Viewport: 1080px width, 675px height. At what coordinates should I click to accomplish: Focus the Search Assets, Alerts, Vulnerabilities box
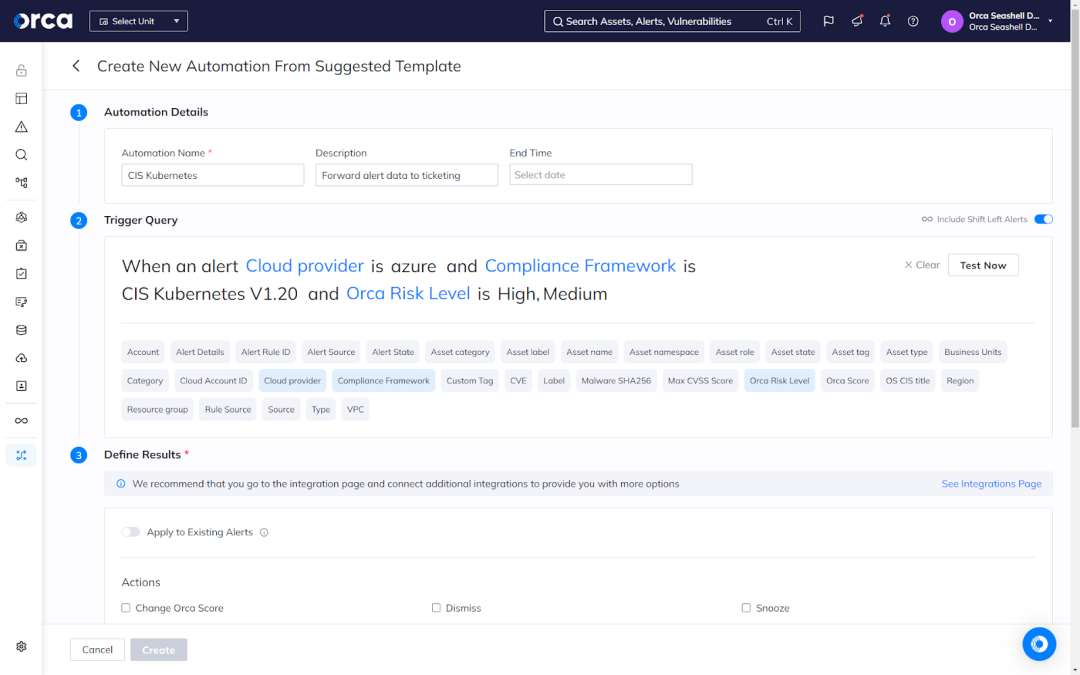point(672,21)
